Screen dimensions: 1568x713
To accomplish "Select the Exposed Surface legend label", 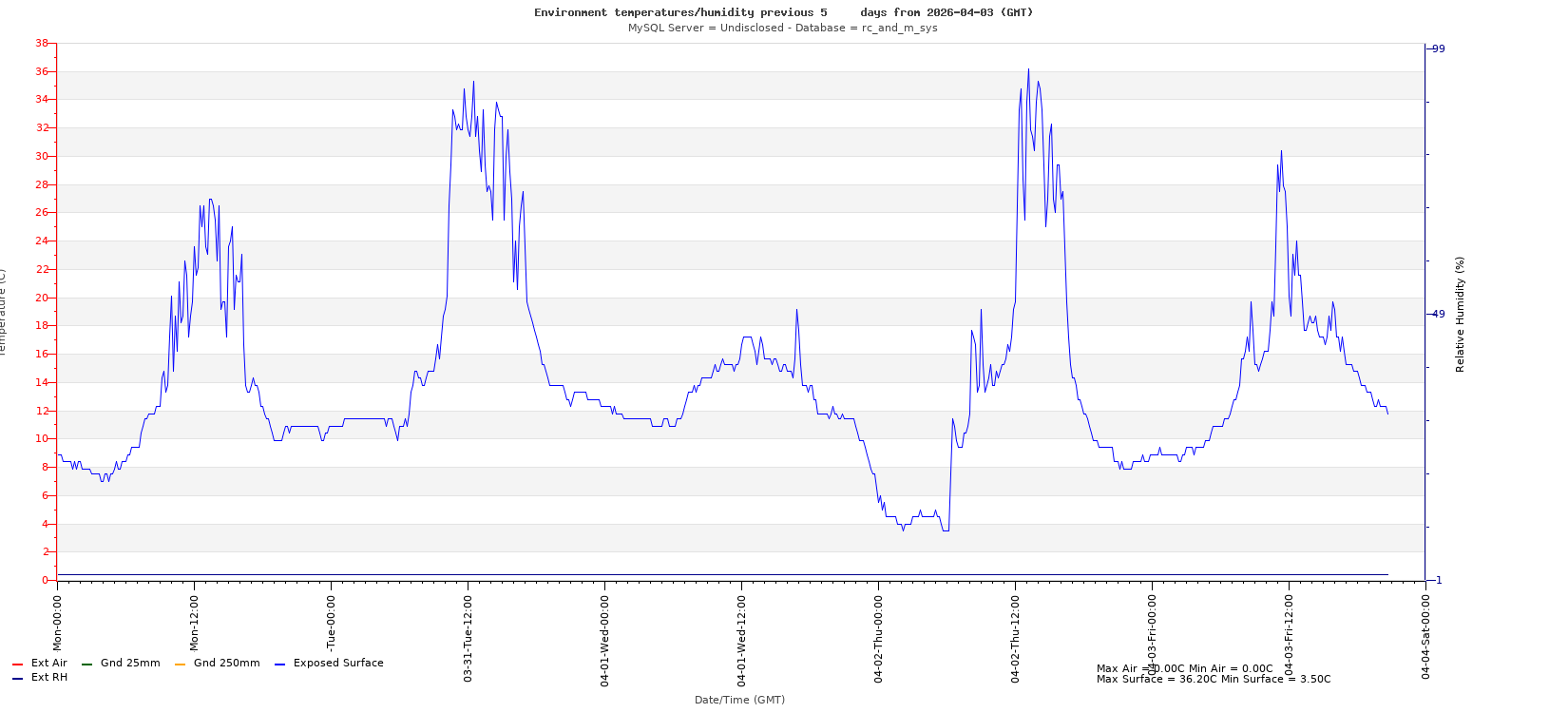I will tap(338, 664).
